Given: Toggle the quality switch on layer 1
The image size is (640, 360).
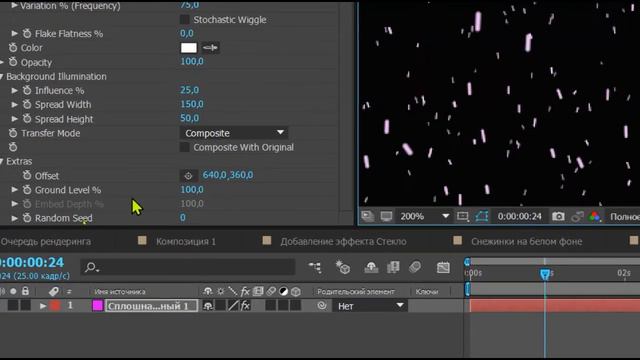Looking at the screenshot, I should click(233, 306).
